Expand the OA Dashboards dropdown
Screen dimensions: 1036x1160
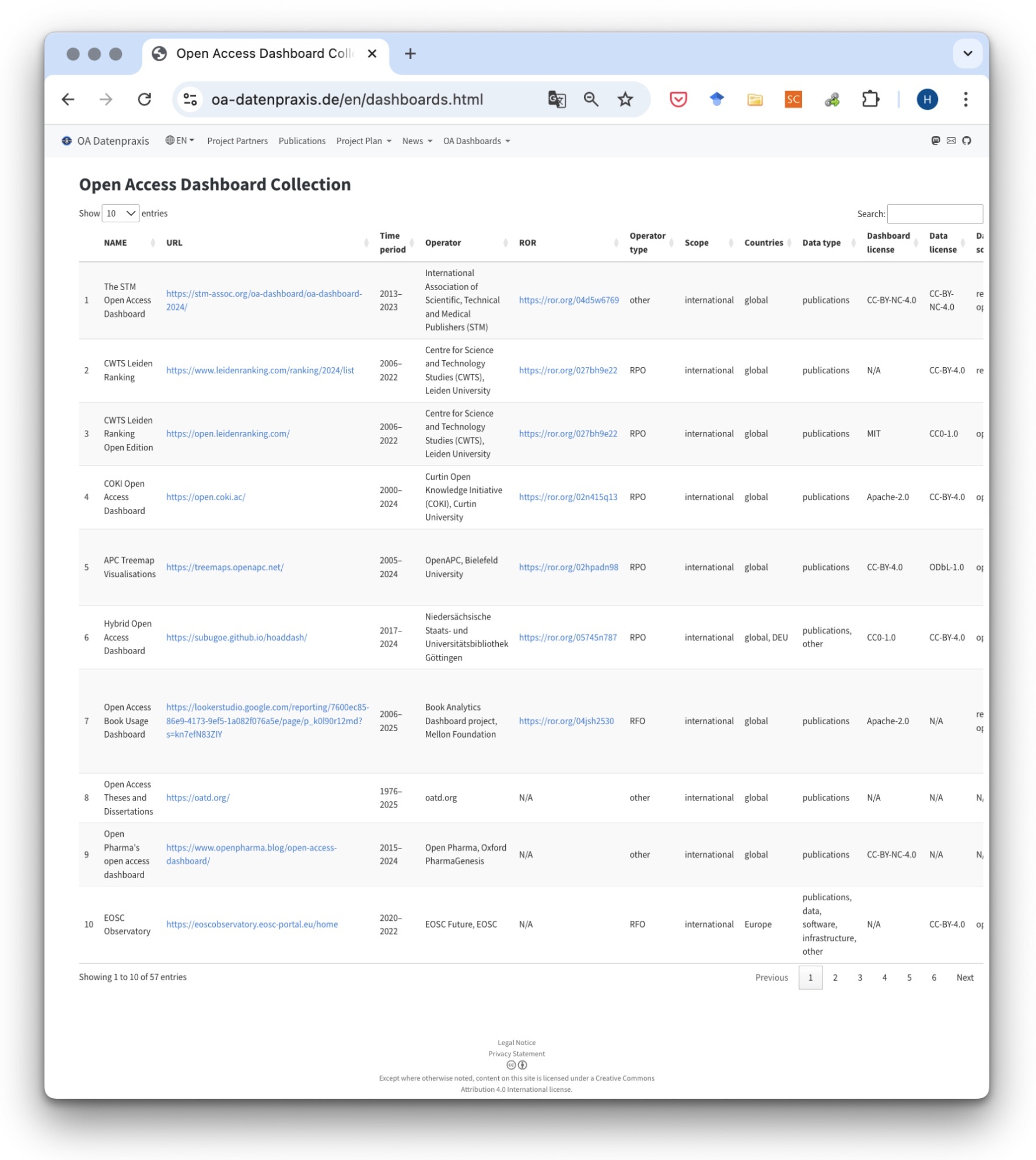click(x=477, y=141)
